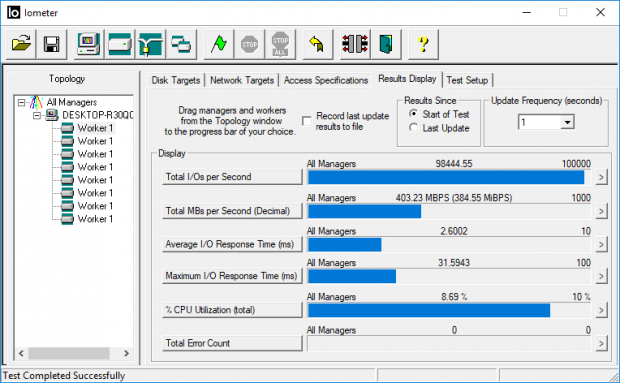The height and width of the screenshot is (383, 620).
Task: Click the Iometer title bar logo
Action: [13, 12]
